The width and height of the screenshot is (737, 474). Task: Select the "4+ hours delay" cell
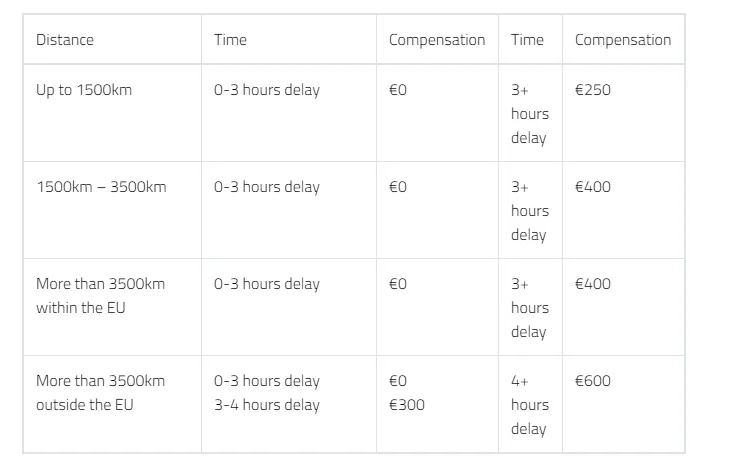pos(529,405)
